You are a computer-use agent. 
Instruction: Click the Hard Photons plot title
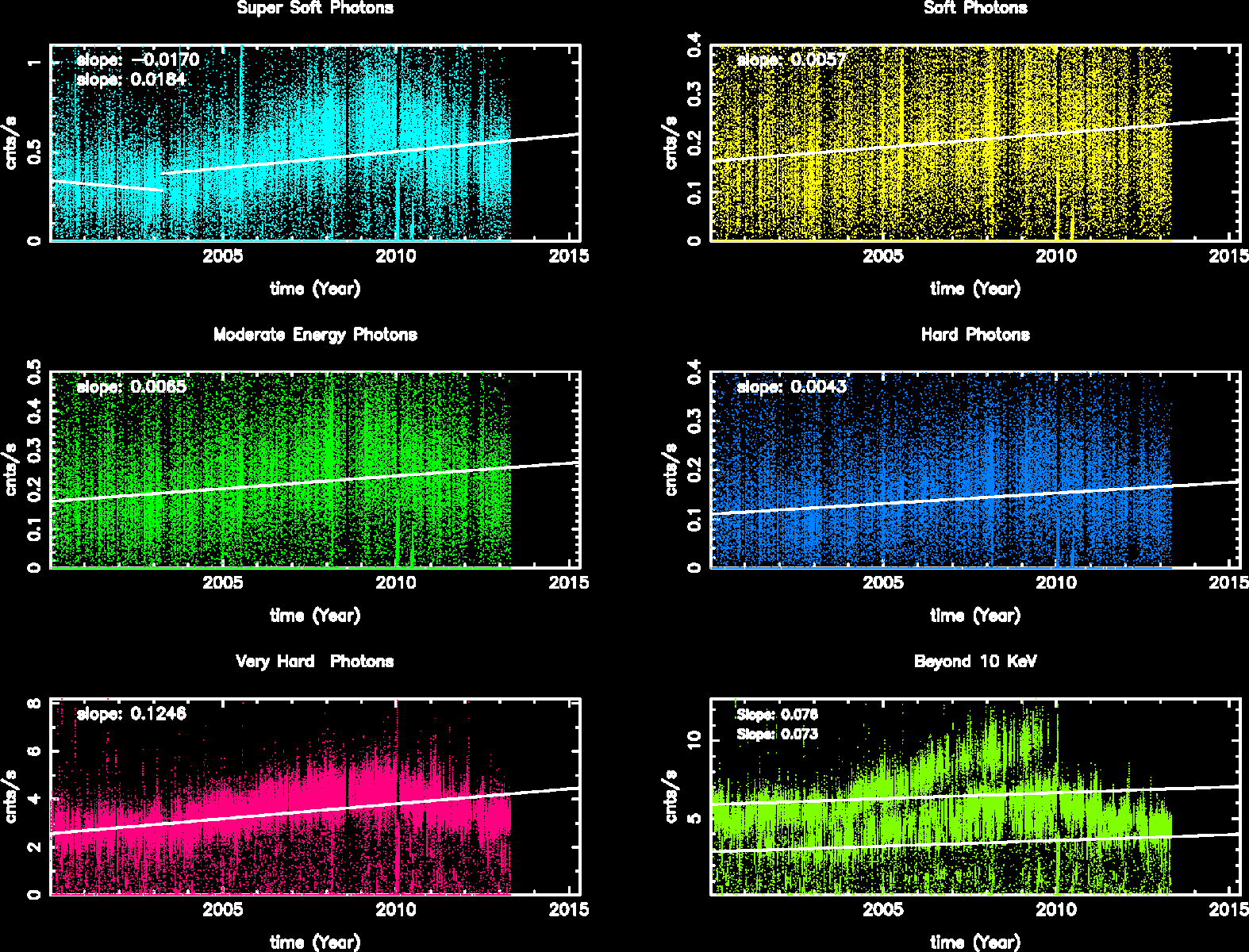click(975, 335)
